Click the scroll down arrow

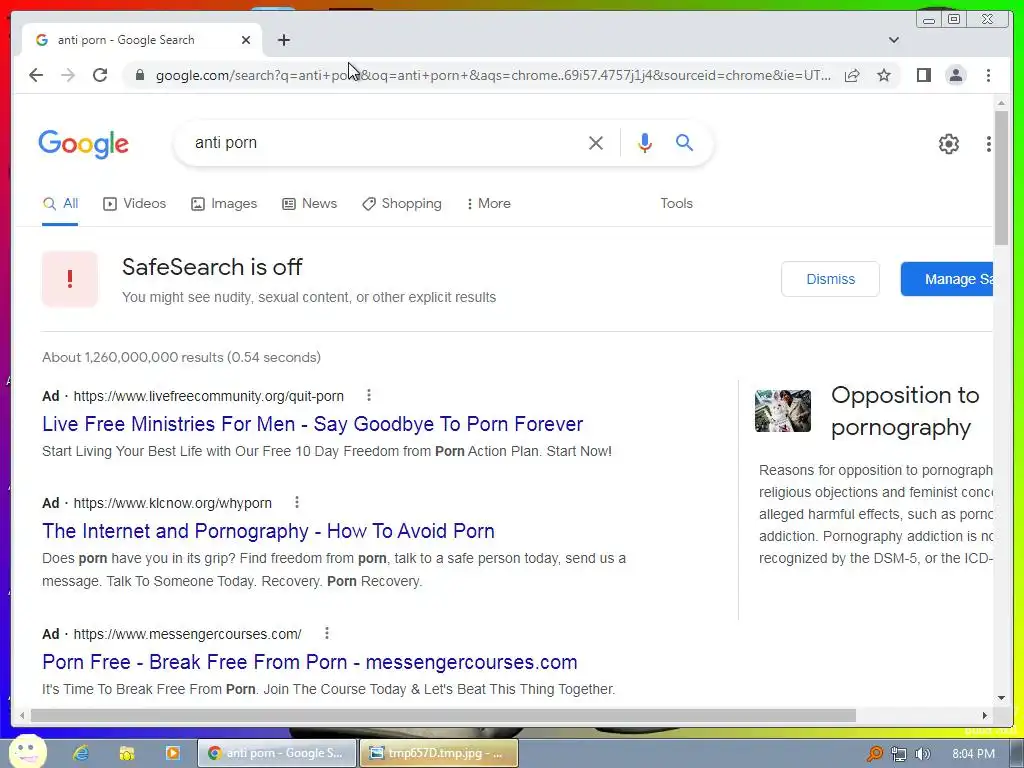point(1001,697)
